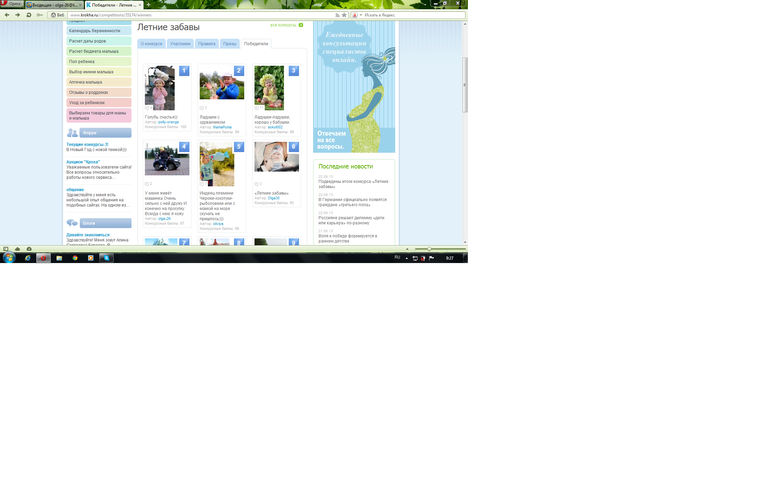Open news Россияне решают дилемму

(x=351, y=220)
